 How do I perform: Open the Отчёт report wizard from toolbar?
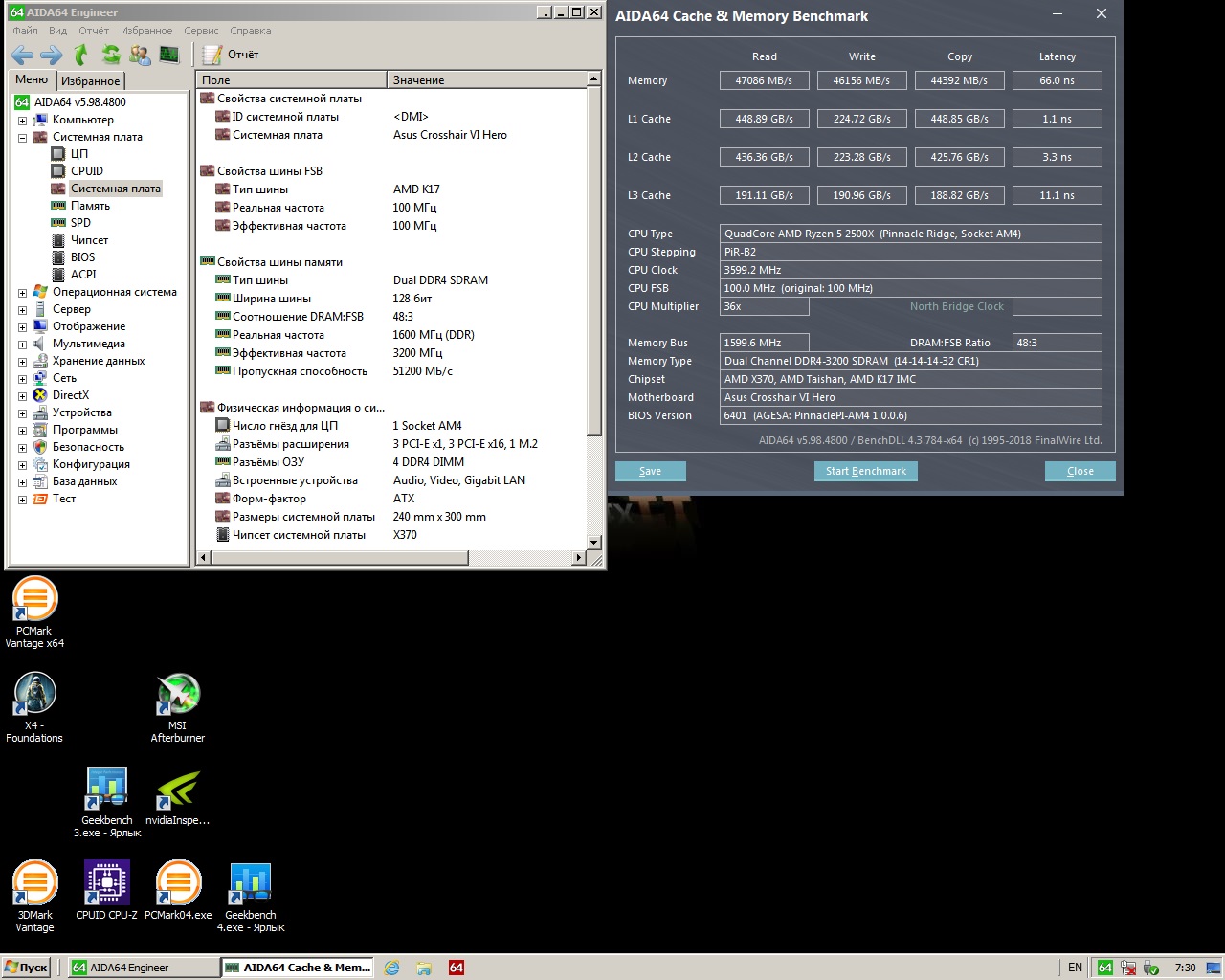click(231, 55)
